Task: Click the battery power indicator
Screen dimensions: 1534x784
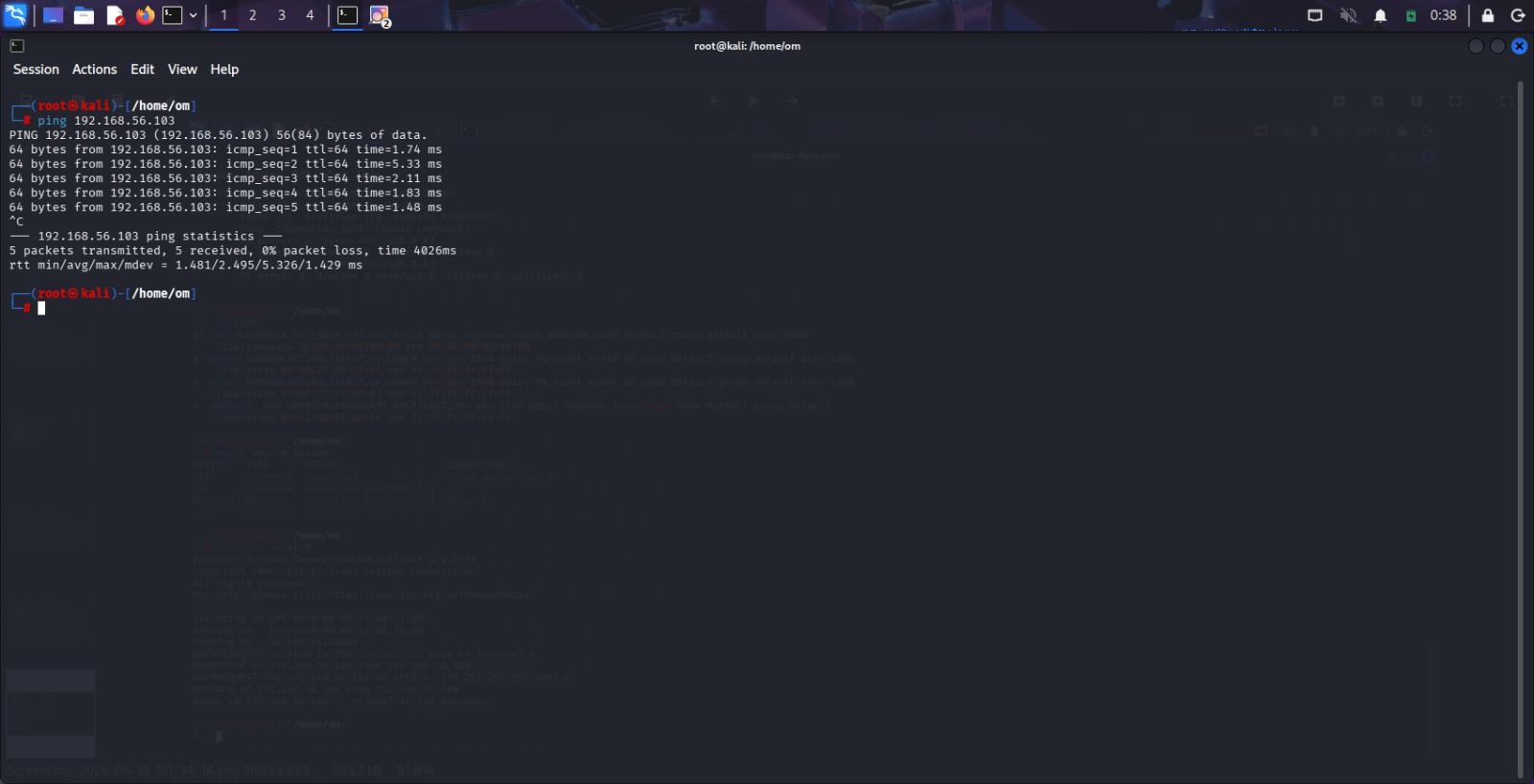Action: pos(1411,15)
